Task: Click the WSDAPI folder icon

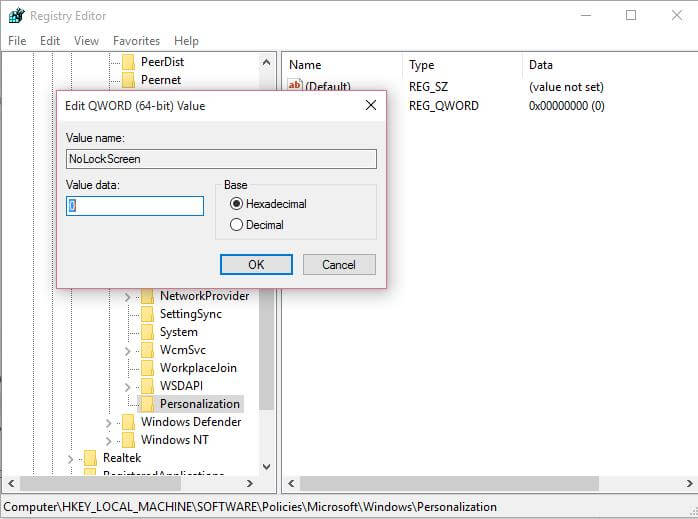Action: click(147, 386)
